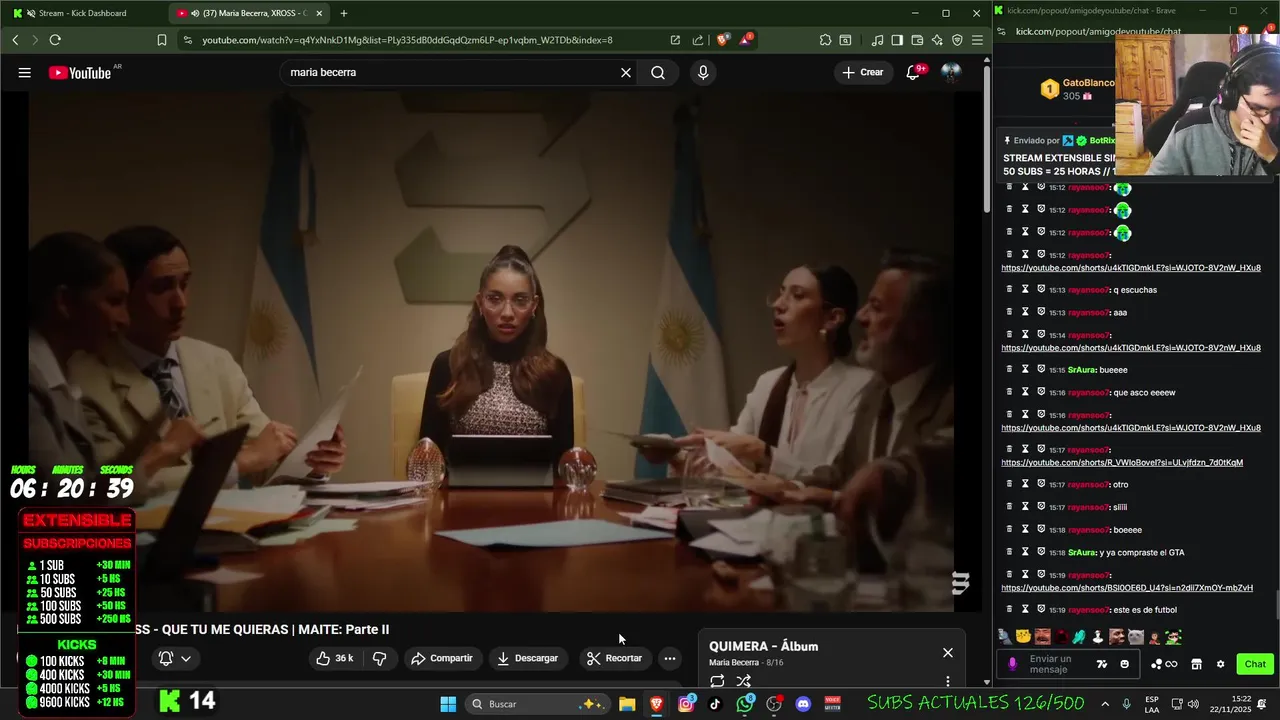Send message with green Chat button
Viewport: 1280px width, 720px height.
pyautogui.click(x=1255, y=664)
